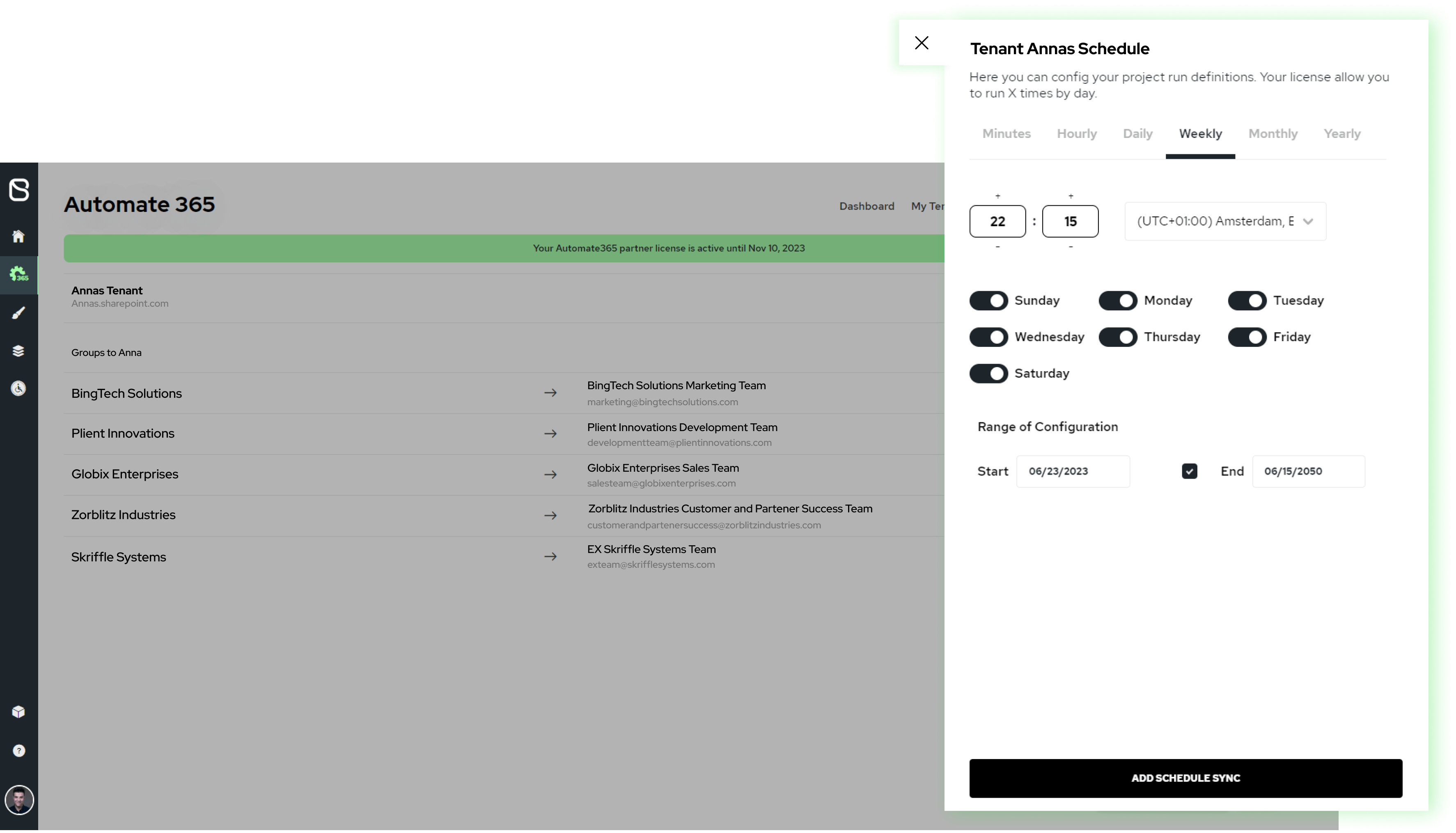Click the Add Schedule Sync button

pos(1187,779)
